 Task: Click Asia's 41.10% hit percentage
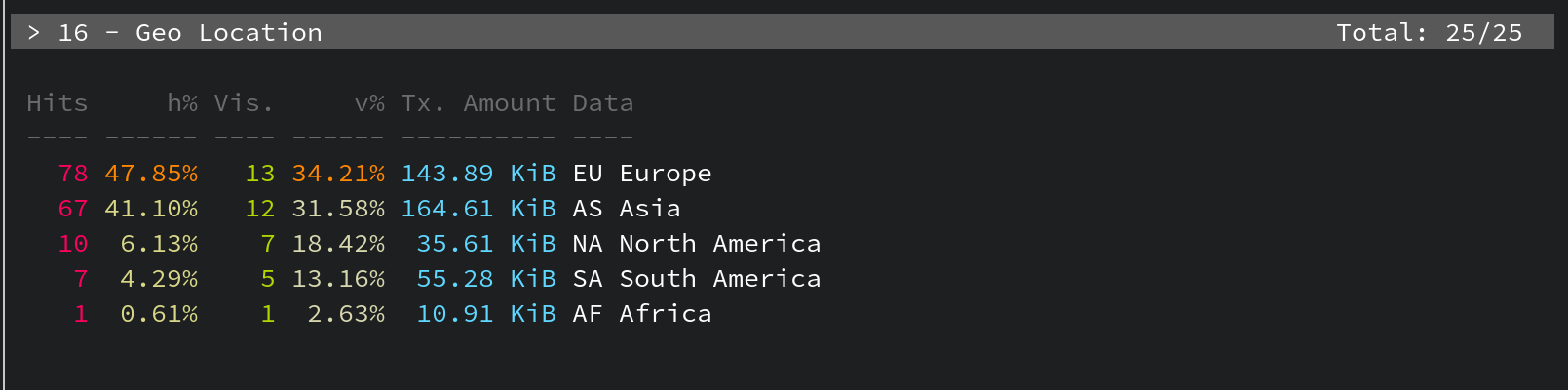151,209
